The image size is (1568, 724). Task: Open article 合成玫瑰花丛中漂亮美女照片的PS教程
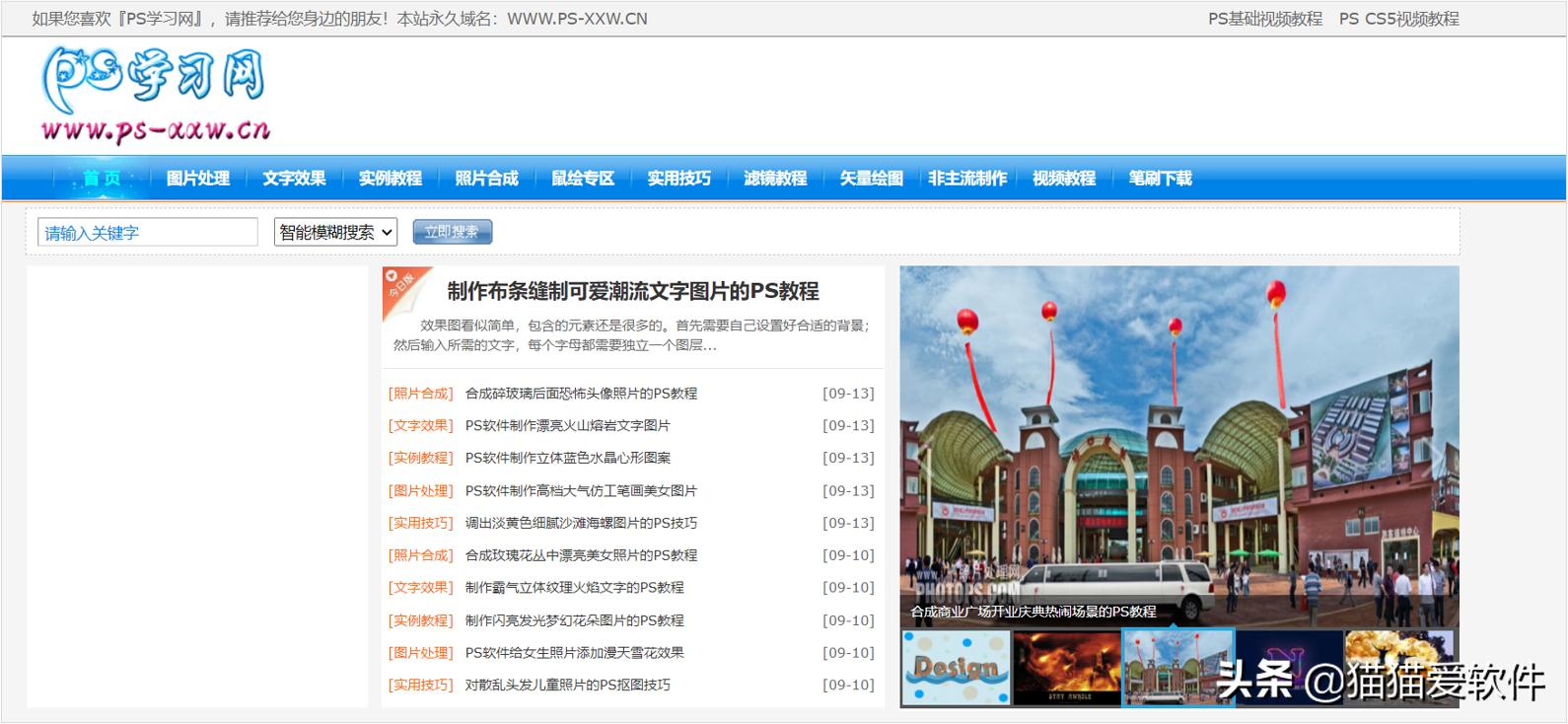click(x=581, y=555)
